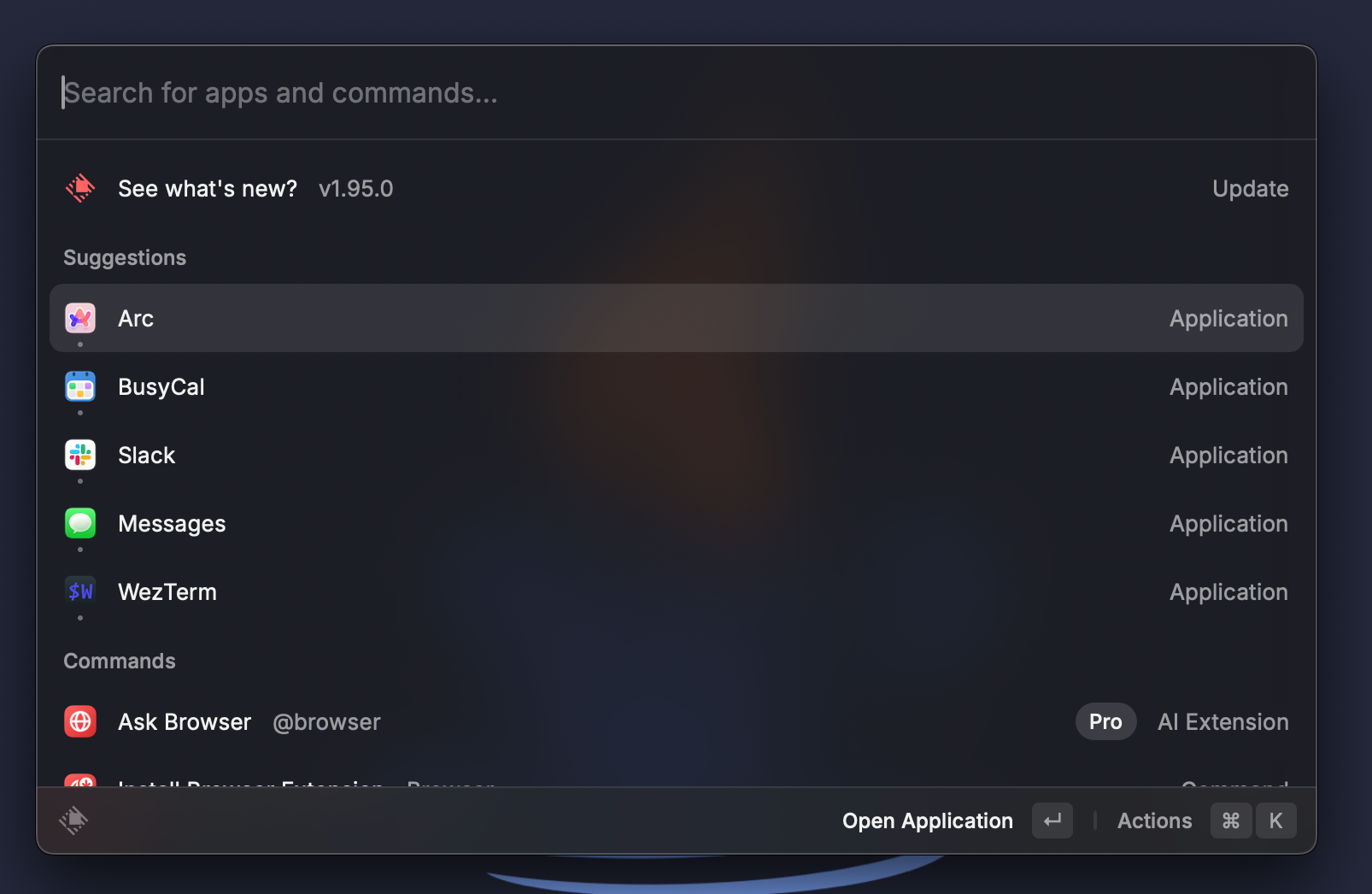Click the Raycast logo in bottom bar
The height and width of the screenshot is (894, 1372).
click(73, 820)
